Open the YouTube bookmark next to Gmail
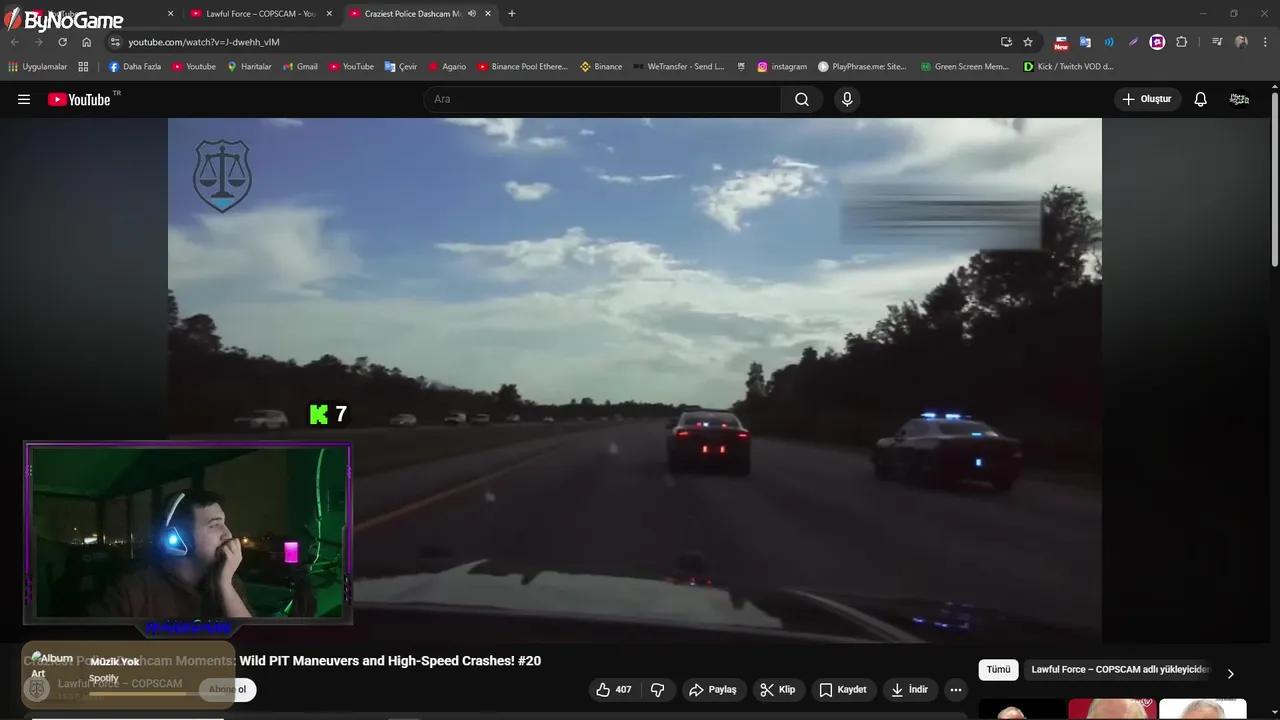This screenshot has height=720, width=1280. pos(351,67)
